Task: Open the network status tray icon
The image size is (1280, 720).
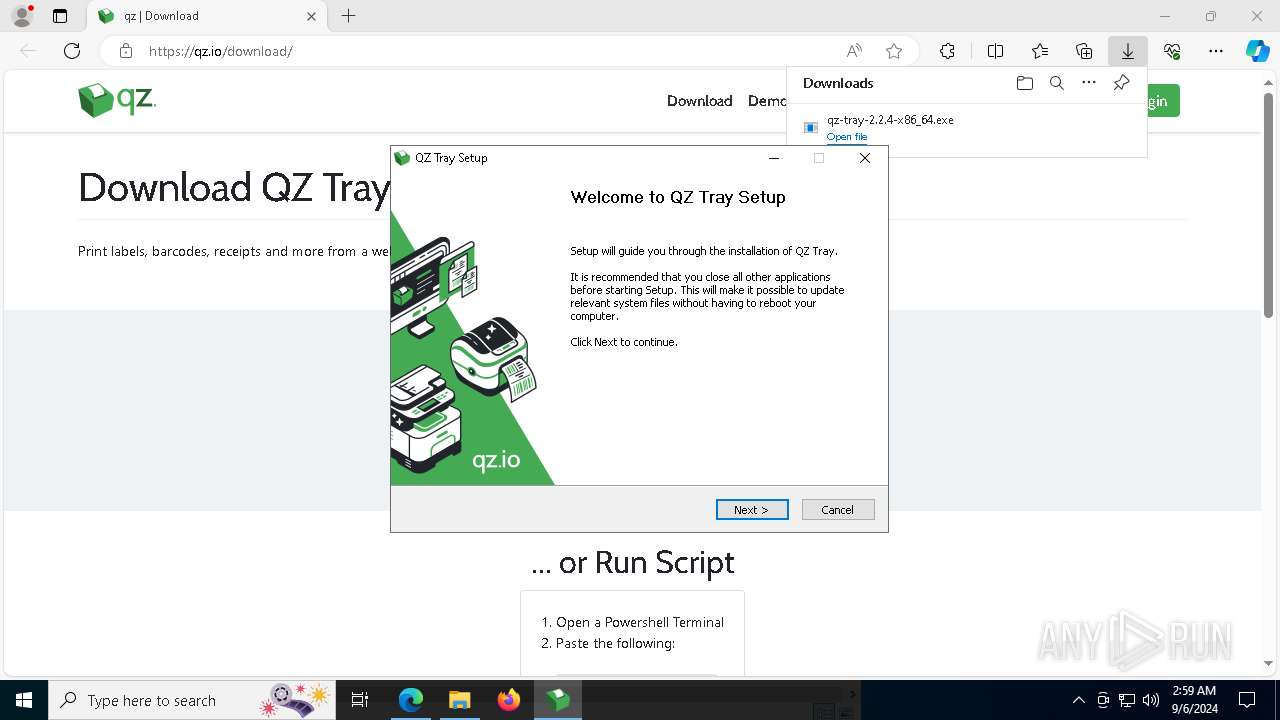Action: tap(1127, 700)
